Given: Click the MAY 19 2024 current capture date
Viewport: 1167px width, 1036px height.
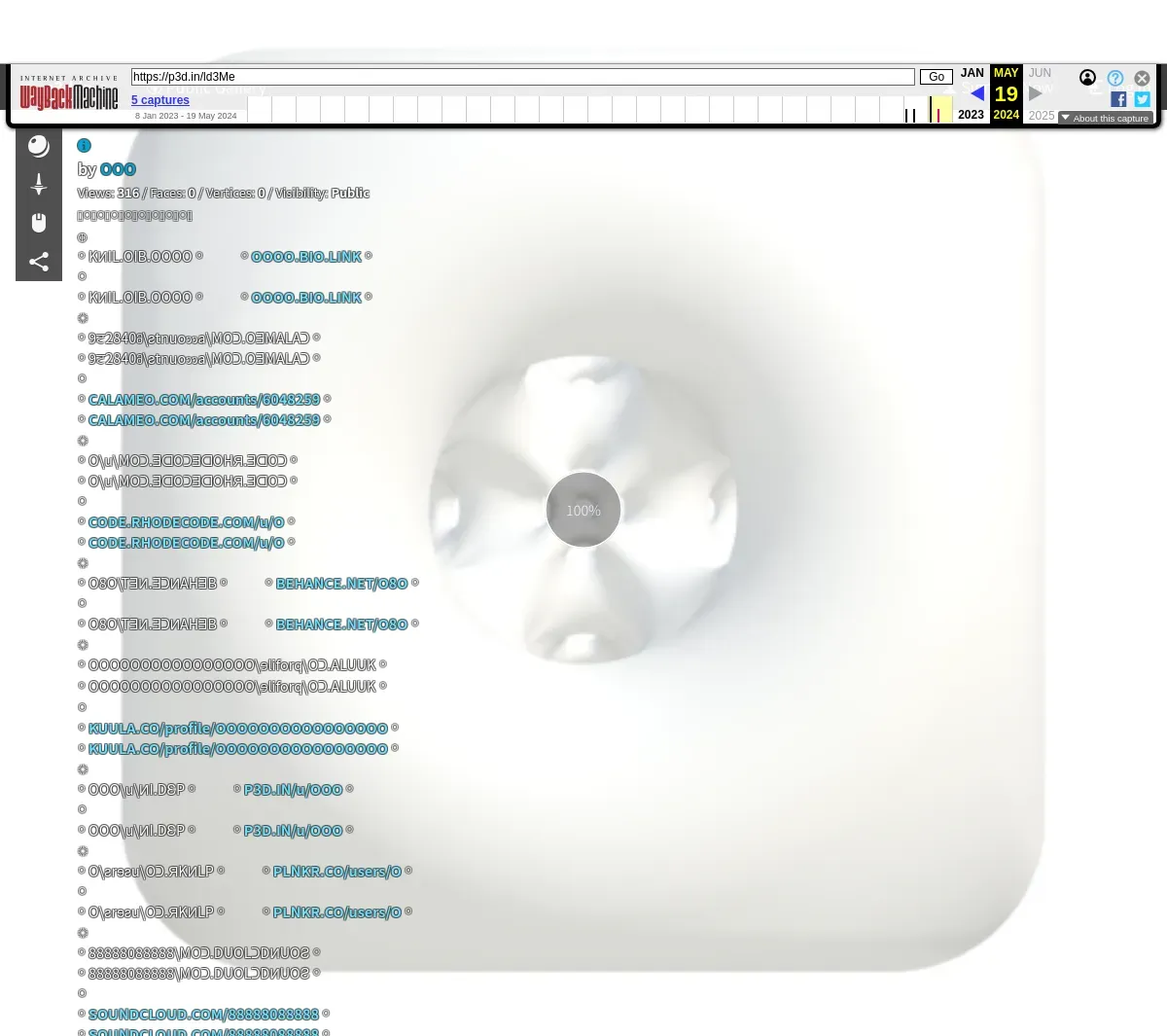Looking at the screenshot, I should [x=1007, y=93].
